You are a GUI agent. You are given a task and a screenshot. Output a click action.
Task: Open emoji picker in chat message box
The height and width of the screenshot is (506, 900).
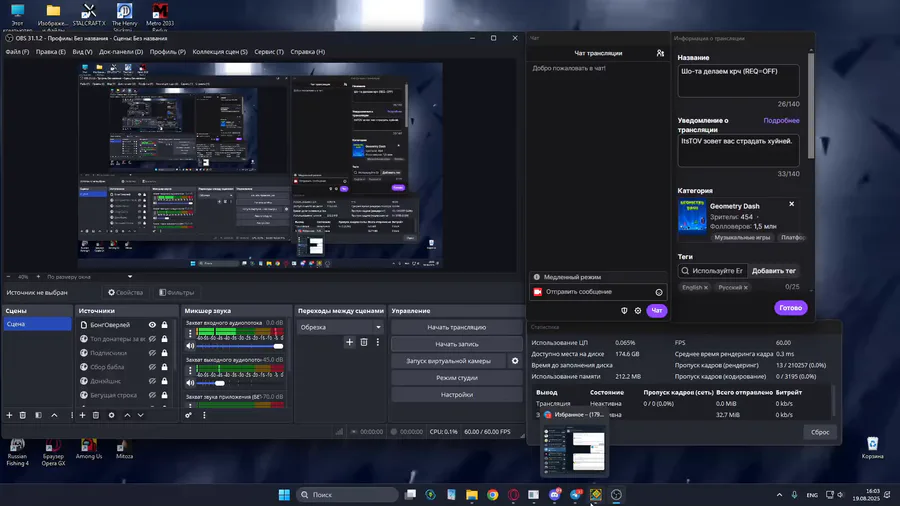point(659,292)
